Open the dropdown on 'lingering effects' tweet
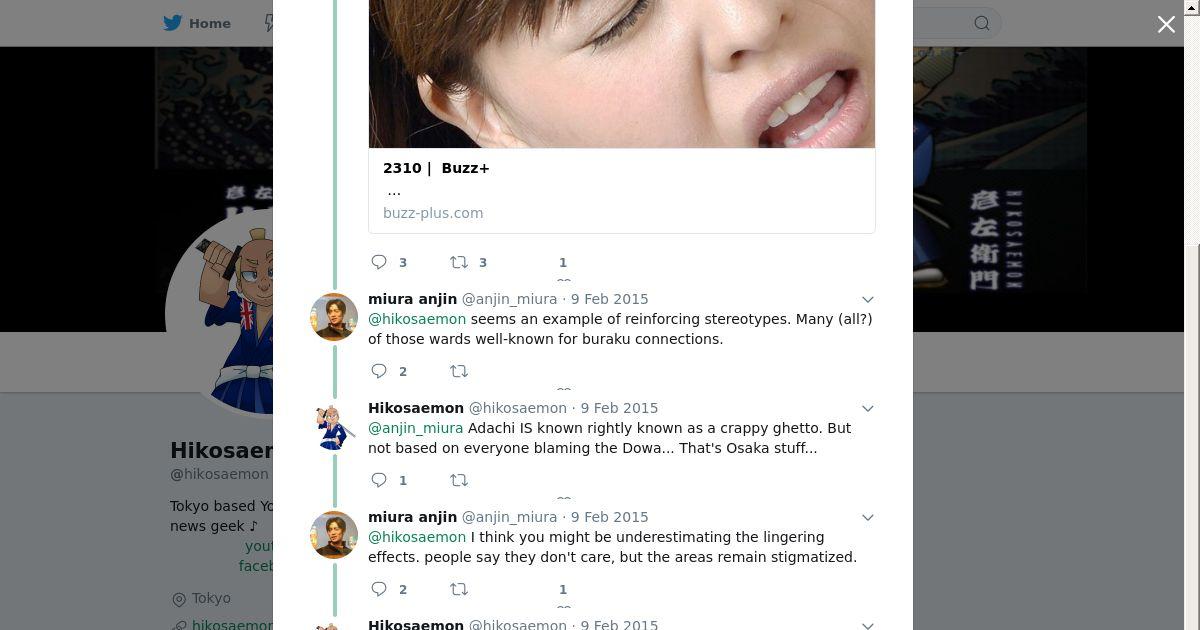1200x630 pixels. (x=868, y=517)
